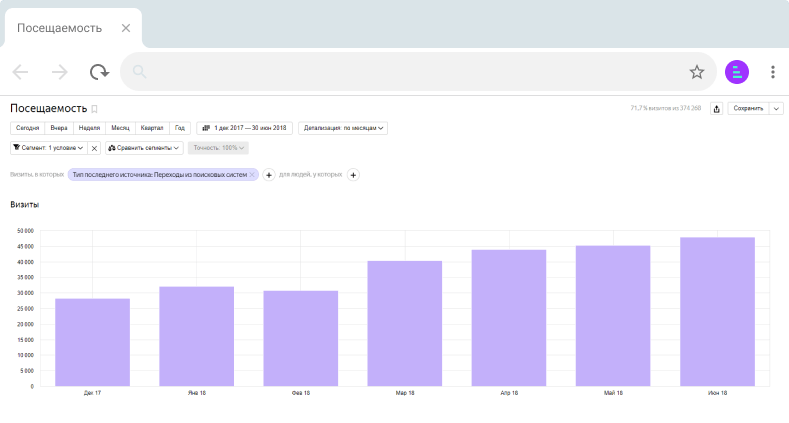Expand the arrow next to the Сохранить button

click(776, 109)
